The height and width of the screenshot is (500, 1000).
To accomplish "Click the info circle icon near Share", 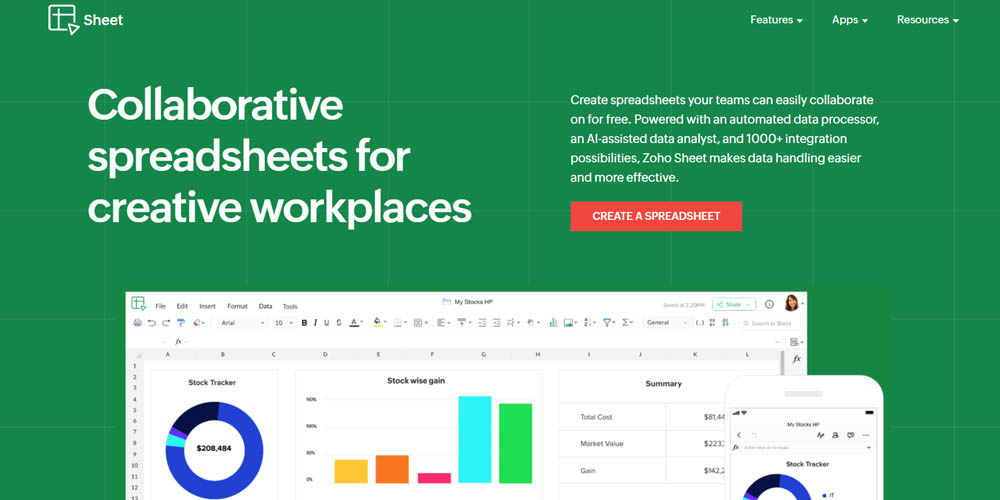I will [769, 304].
